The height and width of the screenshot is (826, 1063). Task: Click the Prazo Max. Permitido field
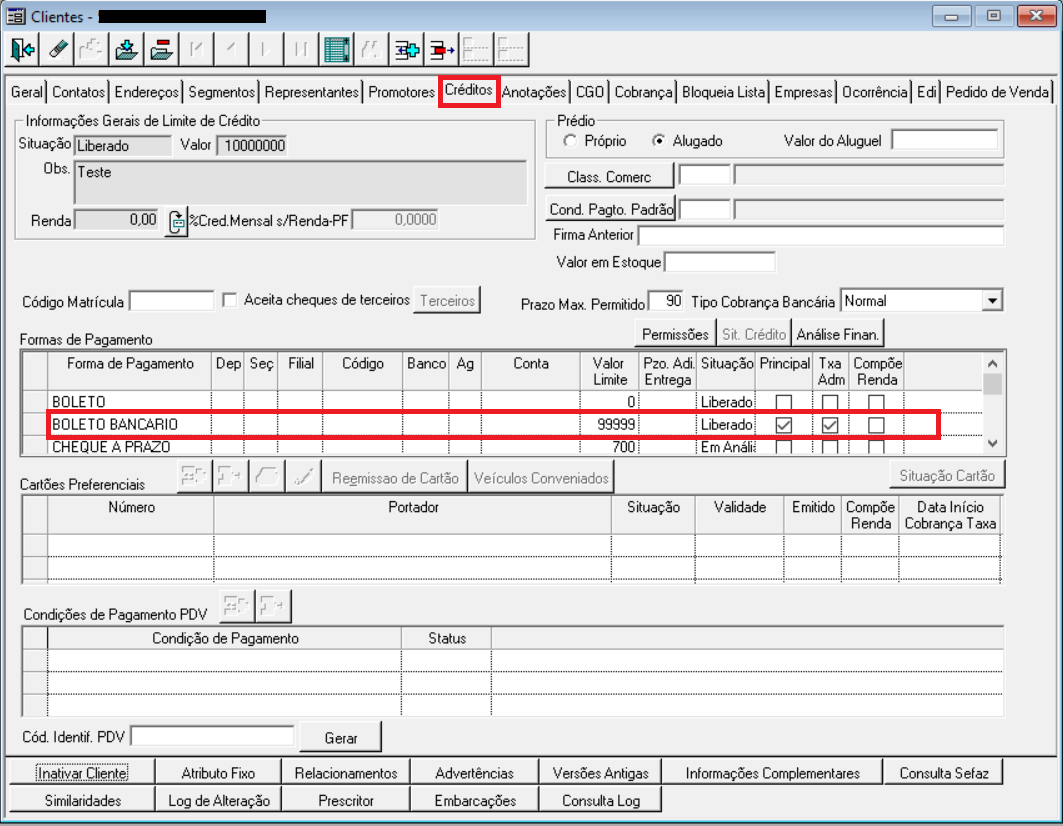[666, 301]
